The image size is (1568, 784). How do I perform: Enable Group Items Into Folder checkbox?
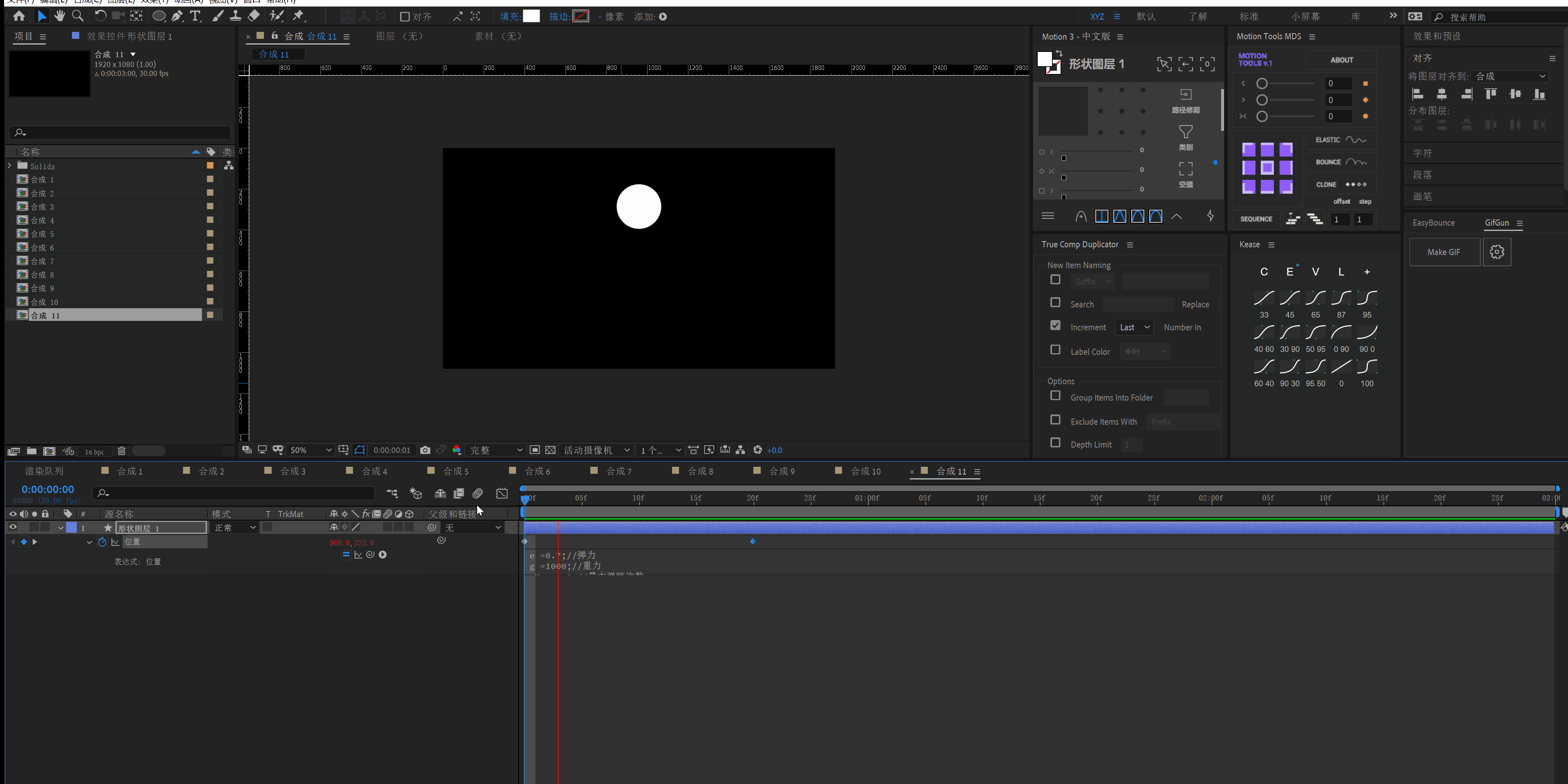(x=1055, y=396)
